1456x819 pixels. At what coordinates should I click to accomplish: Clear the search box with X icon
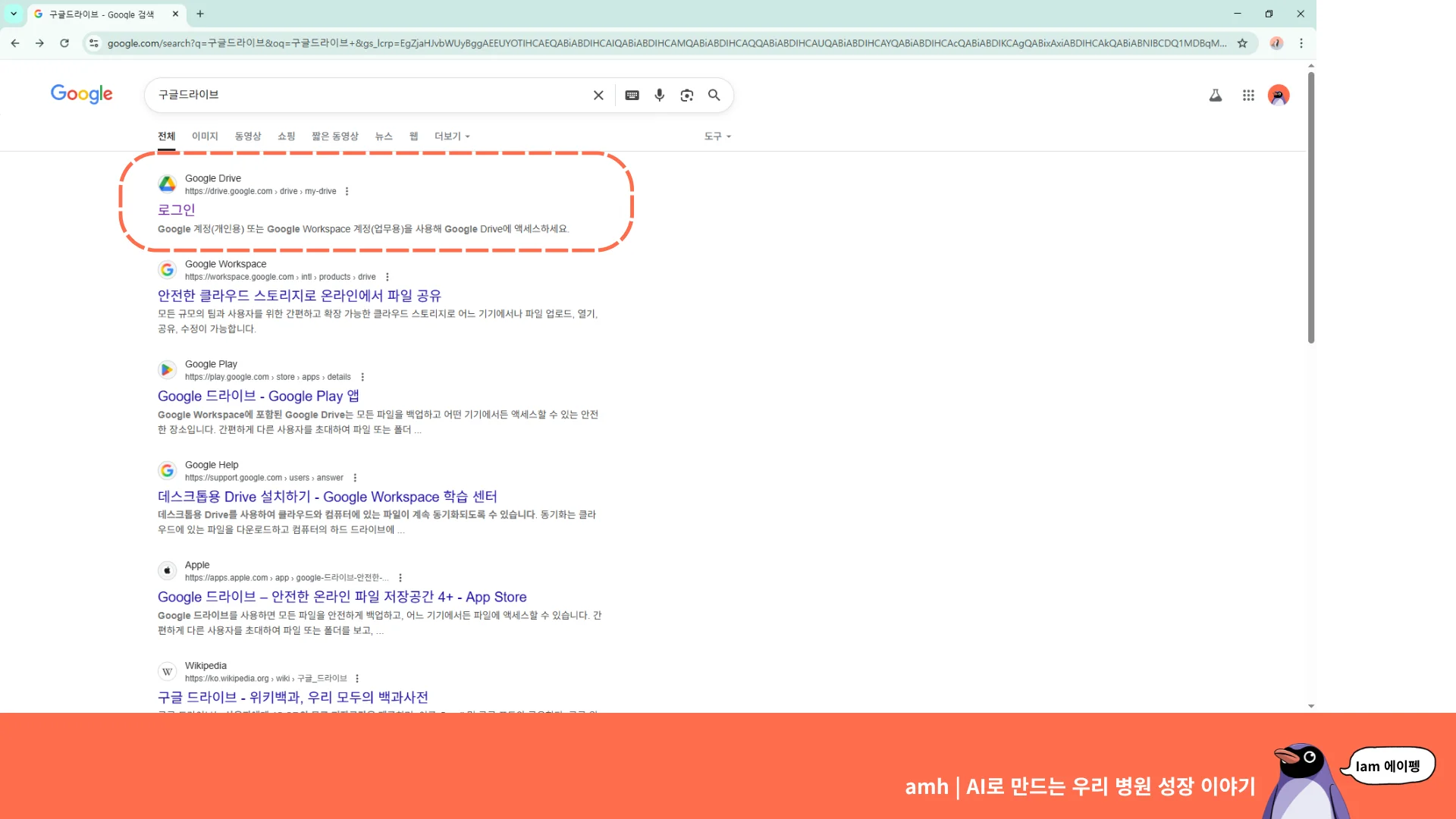[598, 95]
